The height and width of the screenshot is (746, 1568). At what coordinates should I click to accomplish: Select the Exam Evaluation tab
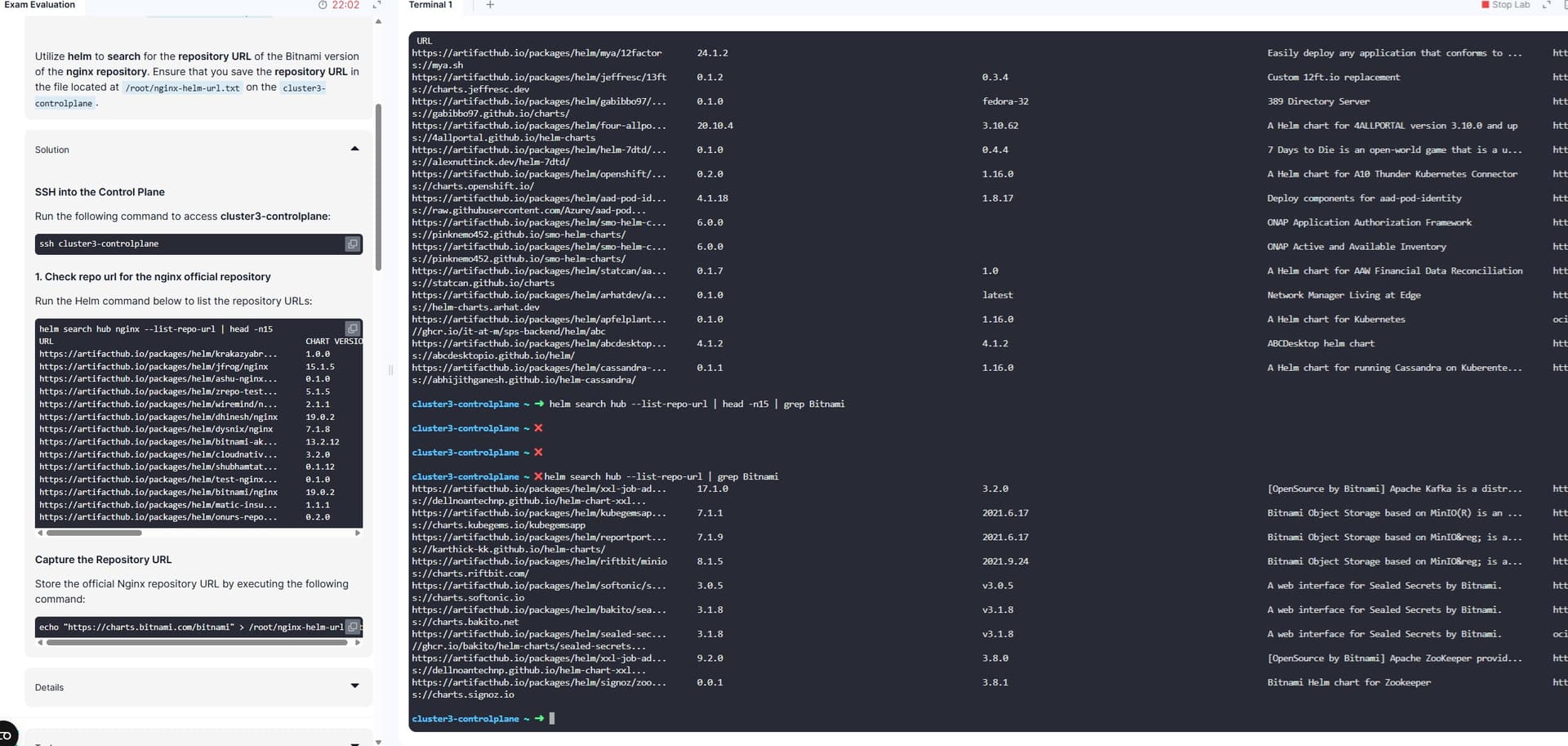(39, 5)
